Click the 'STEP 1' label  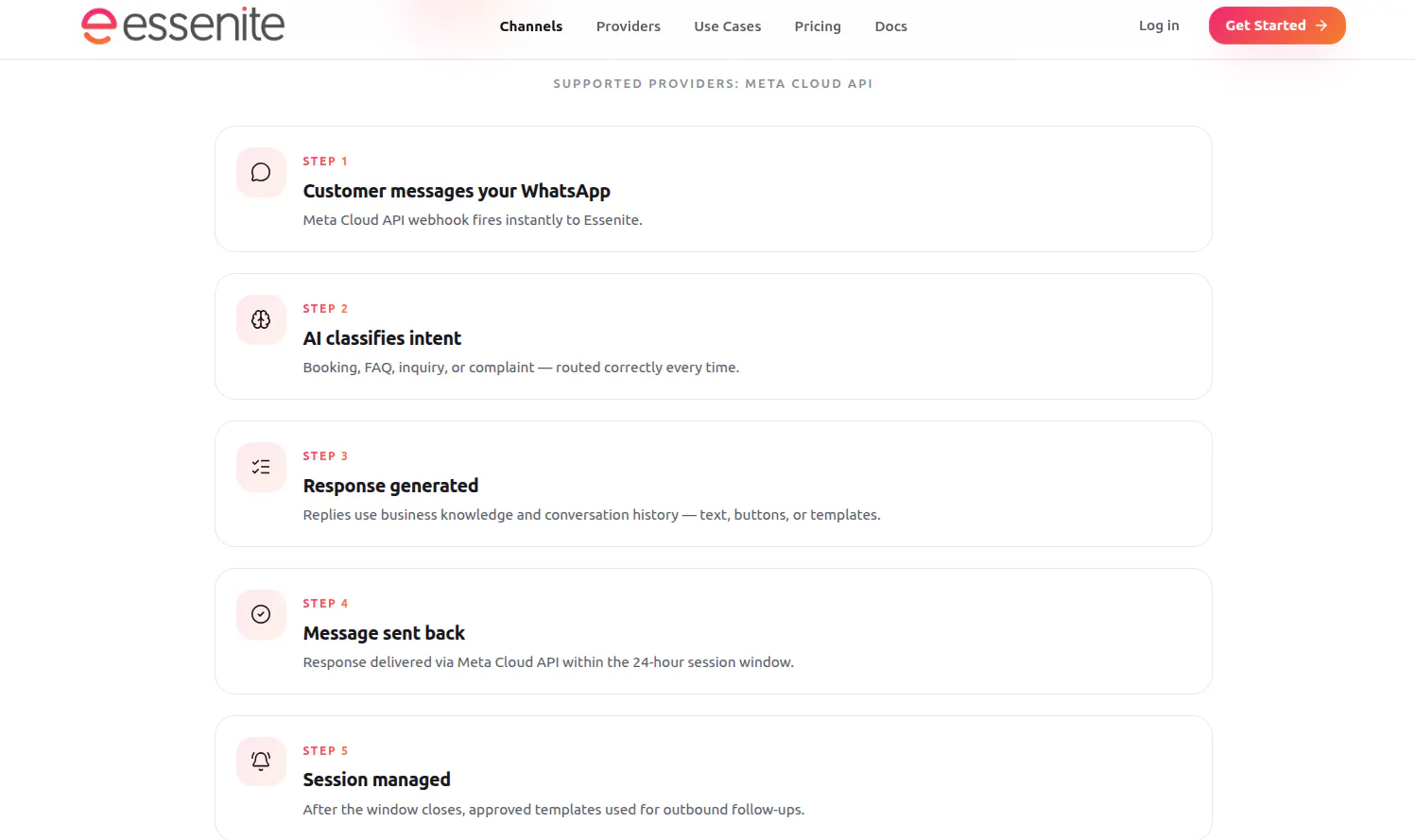point(325,162)
